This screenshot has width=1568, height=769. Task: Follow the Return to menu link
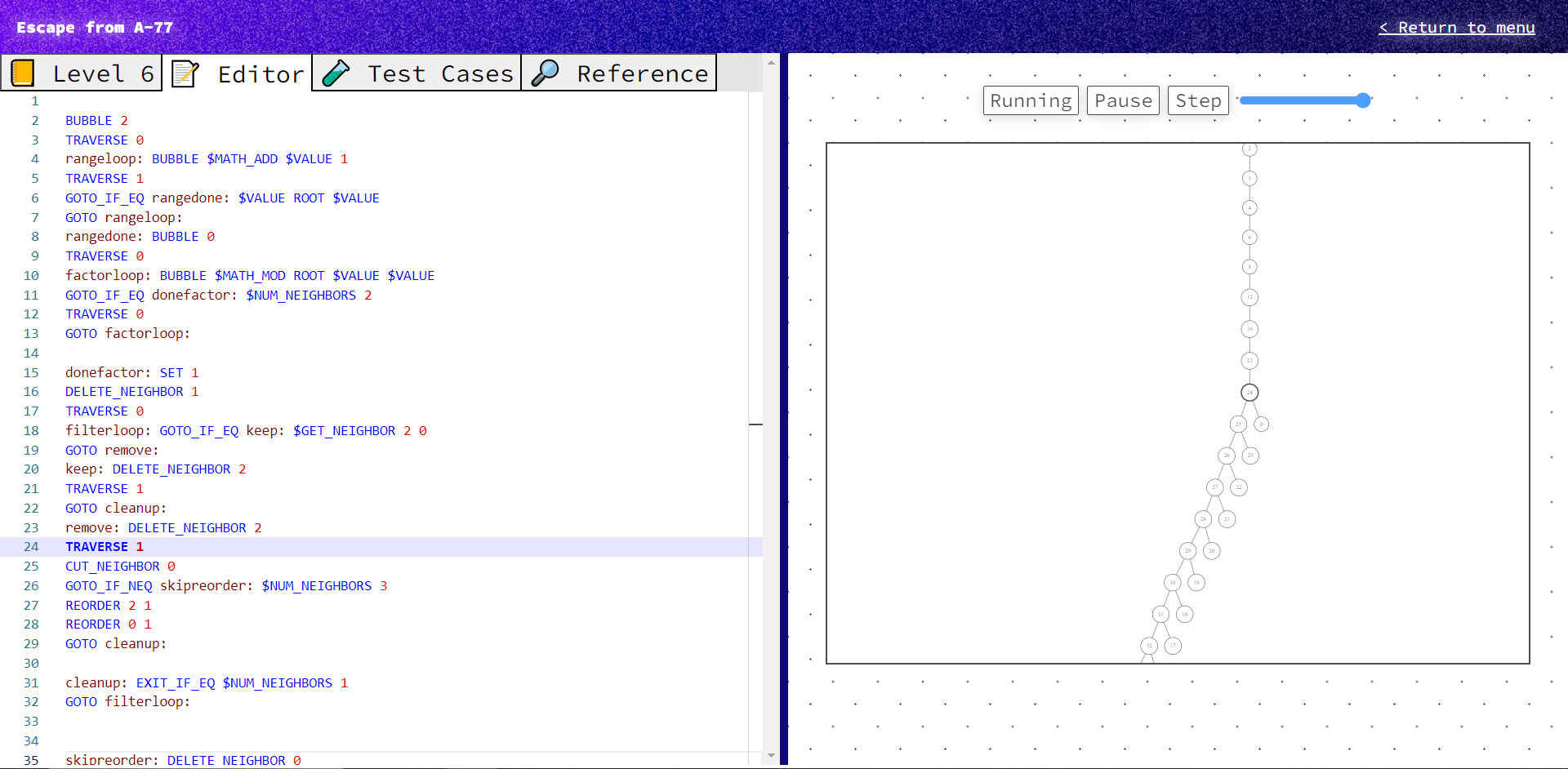coord(1457,28)
